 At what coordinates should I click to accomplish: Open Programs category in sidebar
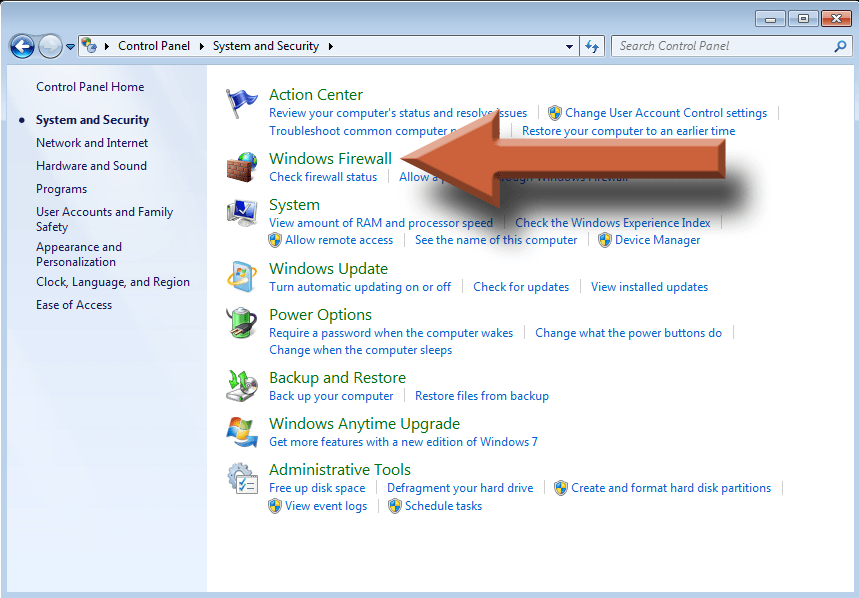click(x=61, y=189)
